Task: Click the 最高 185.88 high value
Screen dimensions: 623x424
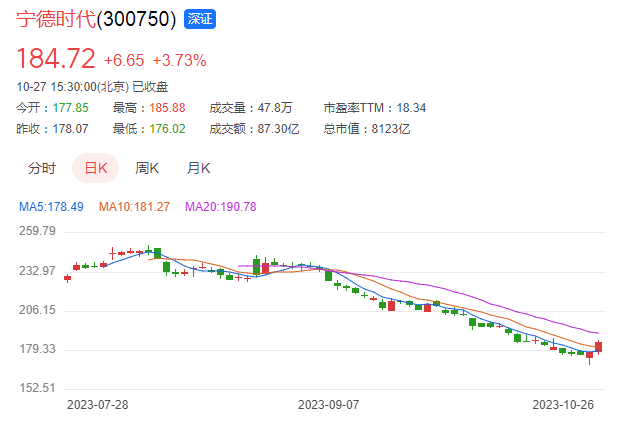Action: 149,108
